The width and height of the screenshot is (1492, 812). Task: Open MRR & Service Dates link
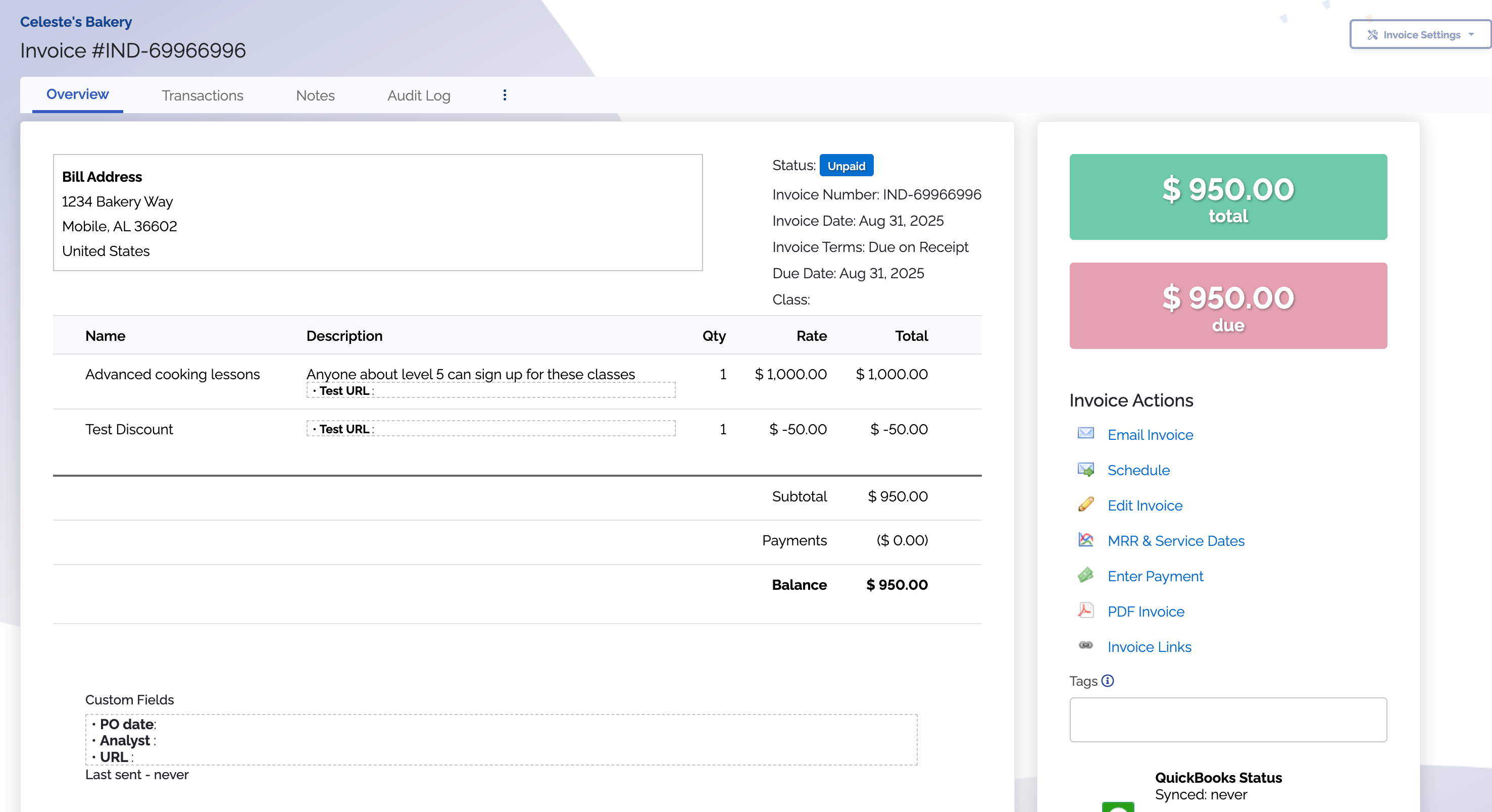(x=1176, y=541)
